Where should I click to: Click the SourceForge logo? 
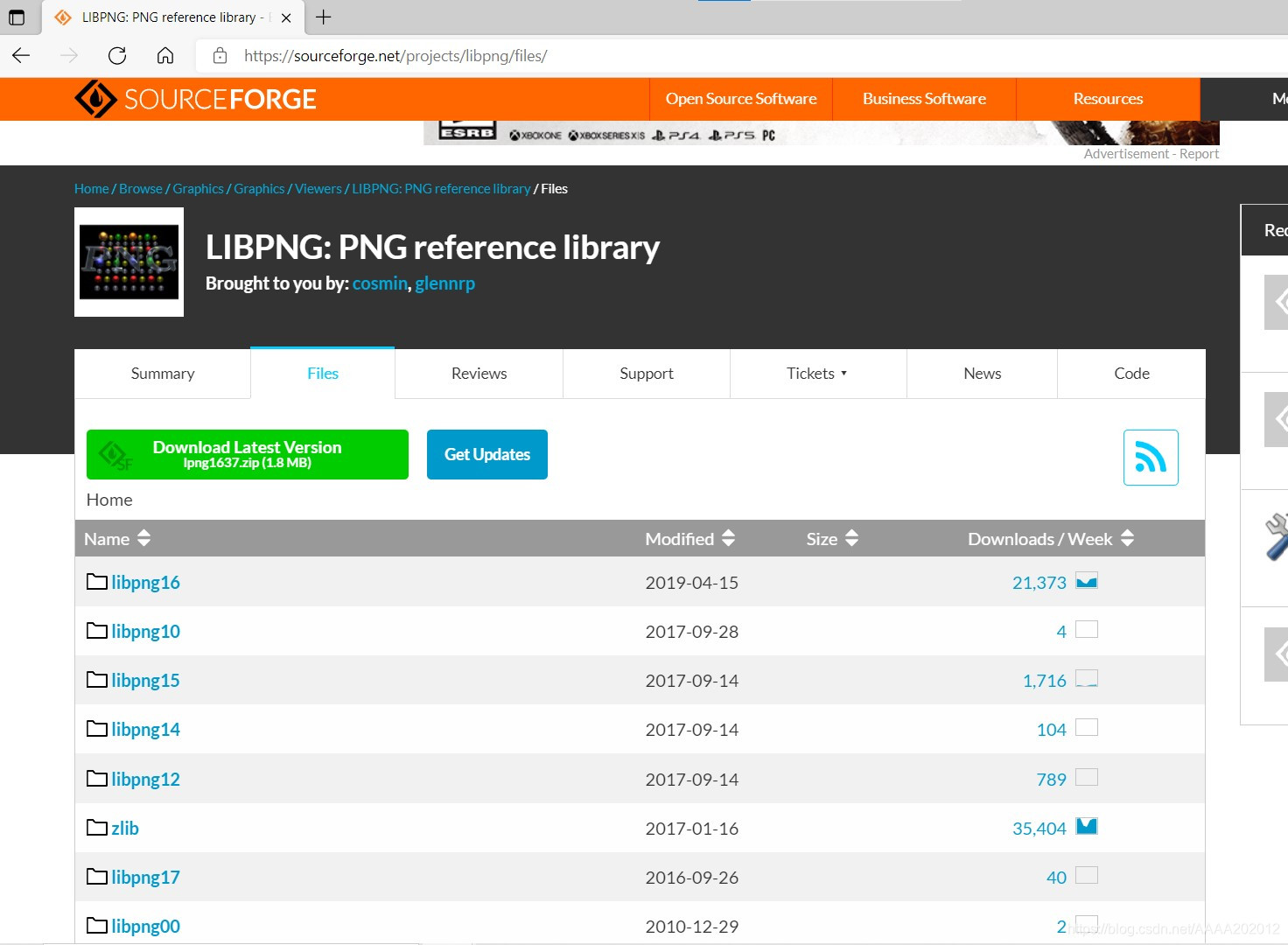pos(195,99)
